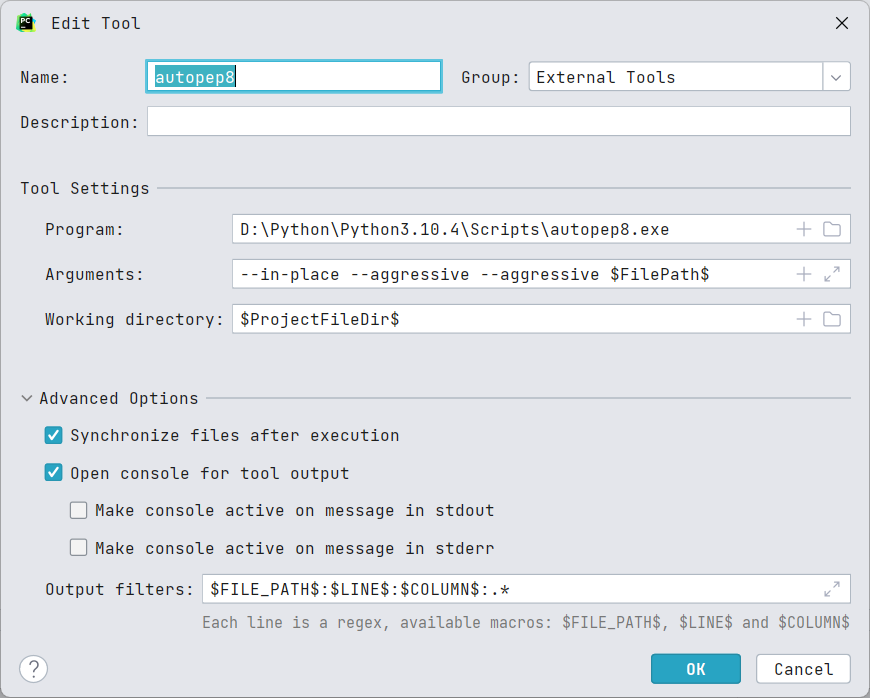Screen dimensions: 870x698
Task: Browse for Working directory folder
Action: pyautogui.click(x=832, y=319)
